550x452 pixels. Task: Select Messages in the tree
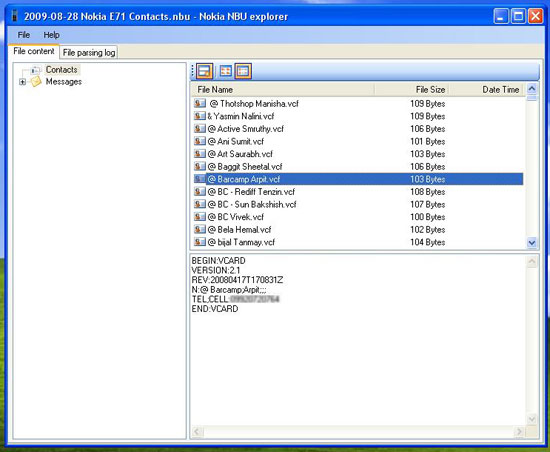tap(64, 82)
